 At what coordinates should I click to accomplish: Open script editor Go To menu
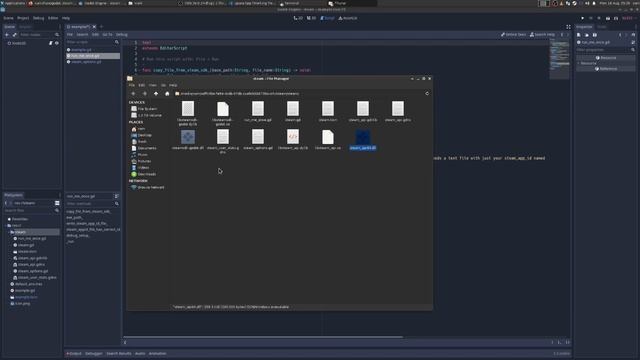[x=107, y=35]
